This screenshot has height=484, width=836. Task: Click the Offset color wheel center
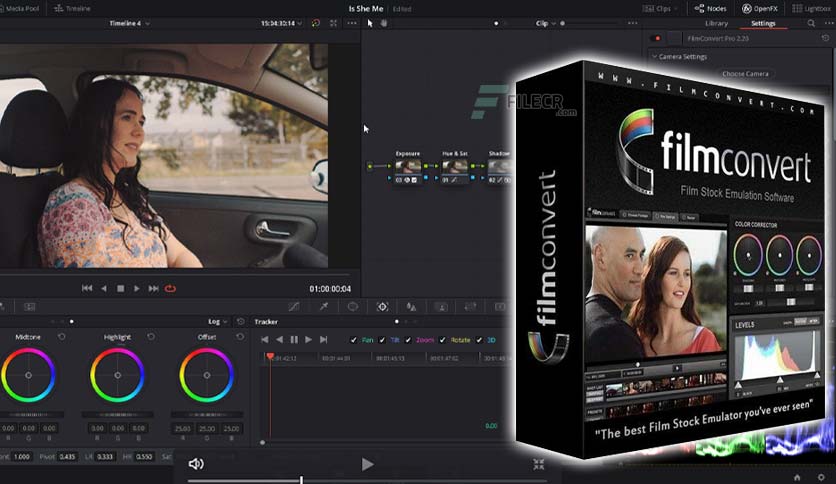(207, 375)
